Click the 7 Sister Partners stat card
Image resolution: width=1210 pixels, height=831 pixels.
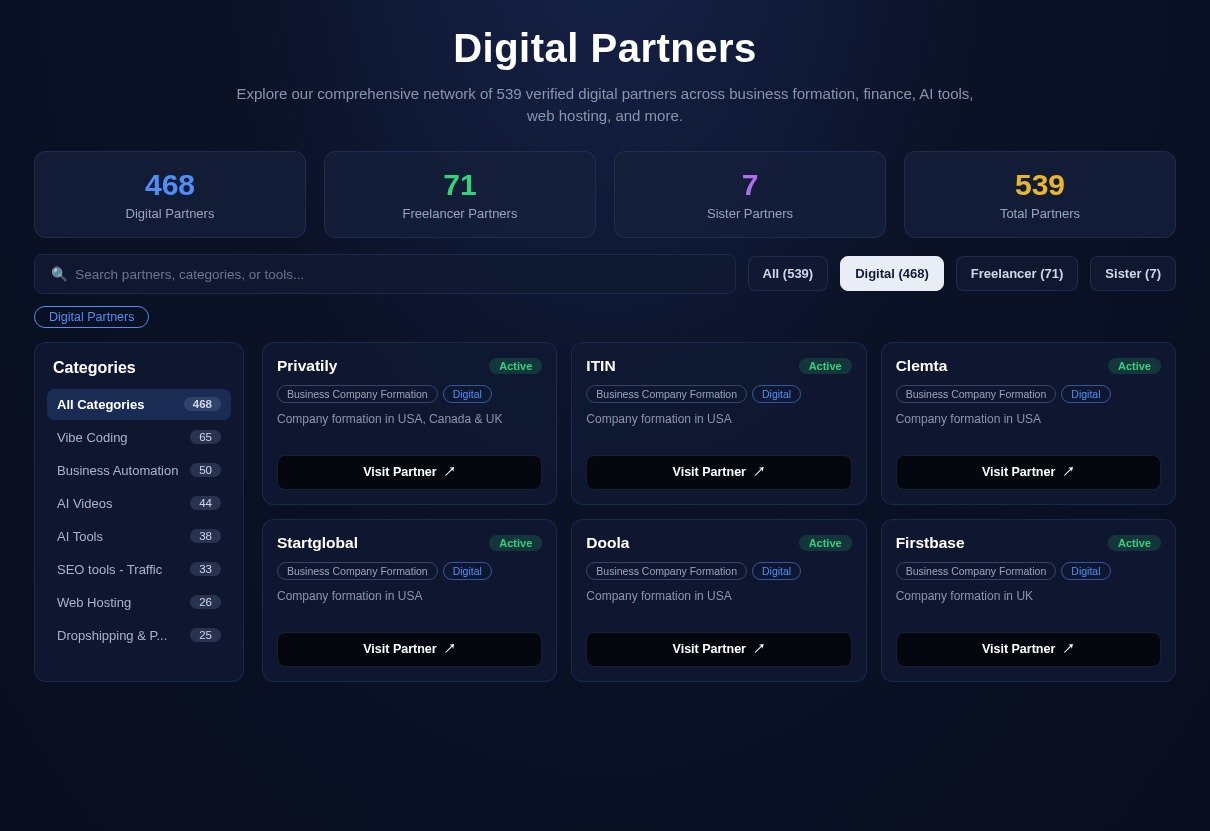point(750,195)
